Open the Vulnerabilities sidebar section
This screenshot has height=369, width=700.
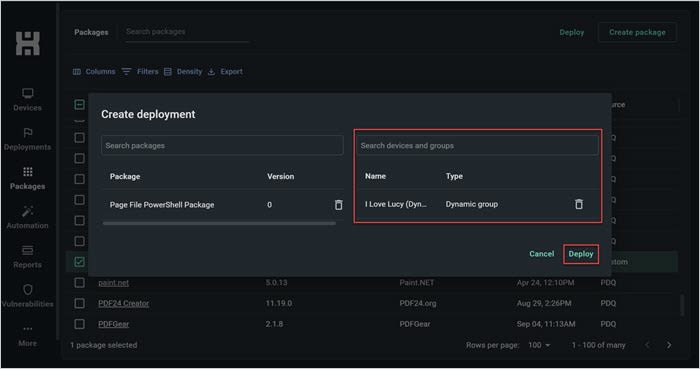[27, 296]
